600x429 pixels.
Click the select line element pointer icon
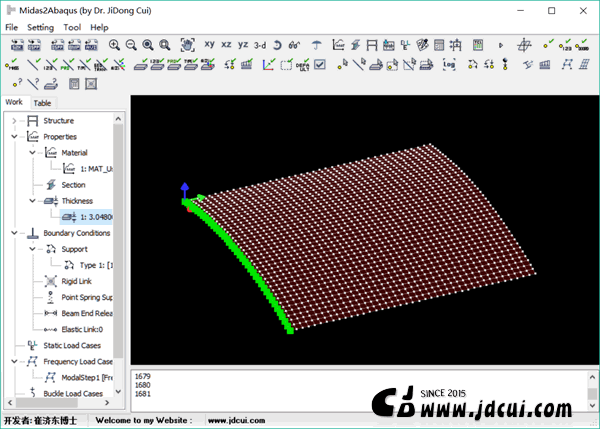[359, 65]
